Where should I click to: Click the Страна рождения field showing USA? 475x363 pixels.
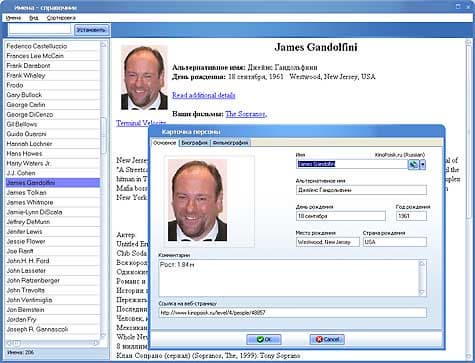click(395, 242)
